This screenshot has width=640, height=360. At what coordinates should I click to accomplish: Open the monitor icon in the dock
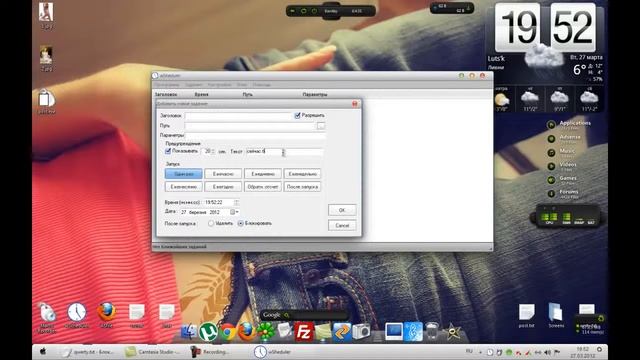click(x=394, y=332)
